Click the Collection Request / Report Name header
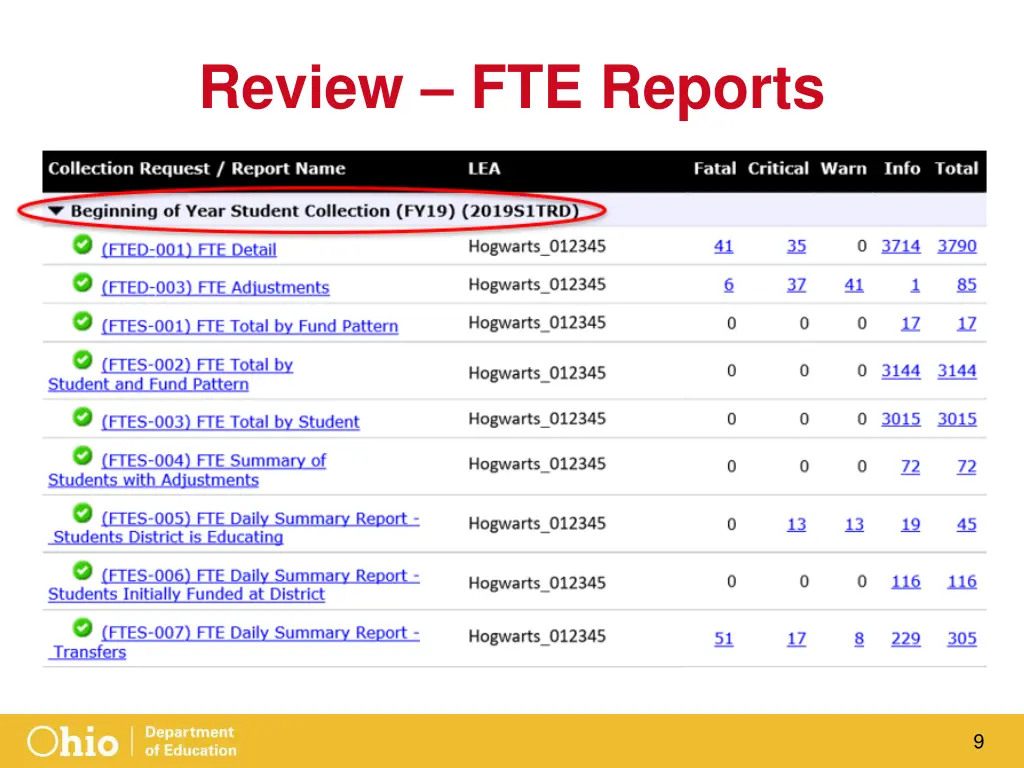Screen dimensions: 1024x768 [197, 168]
